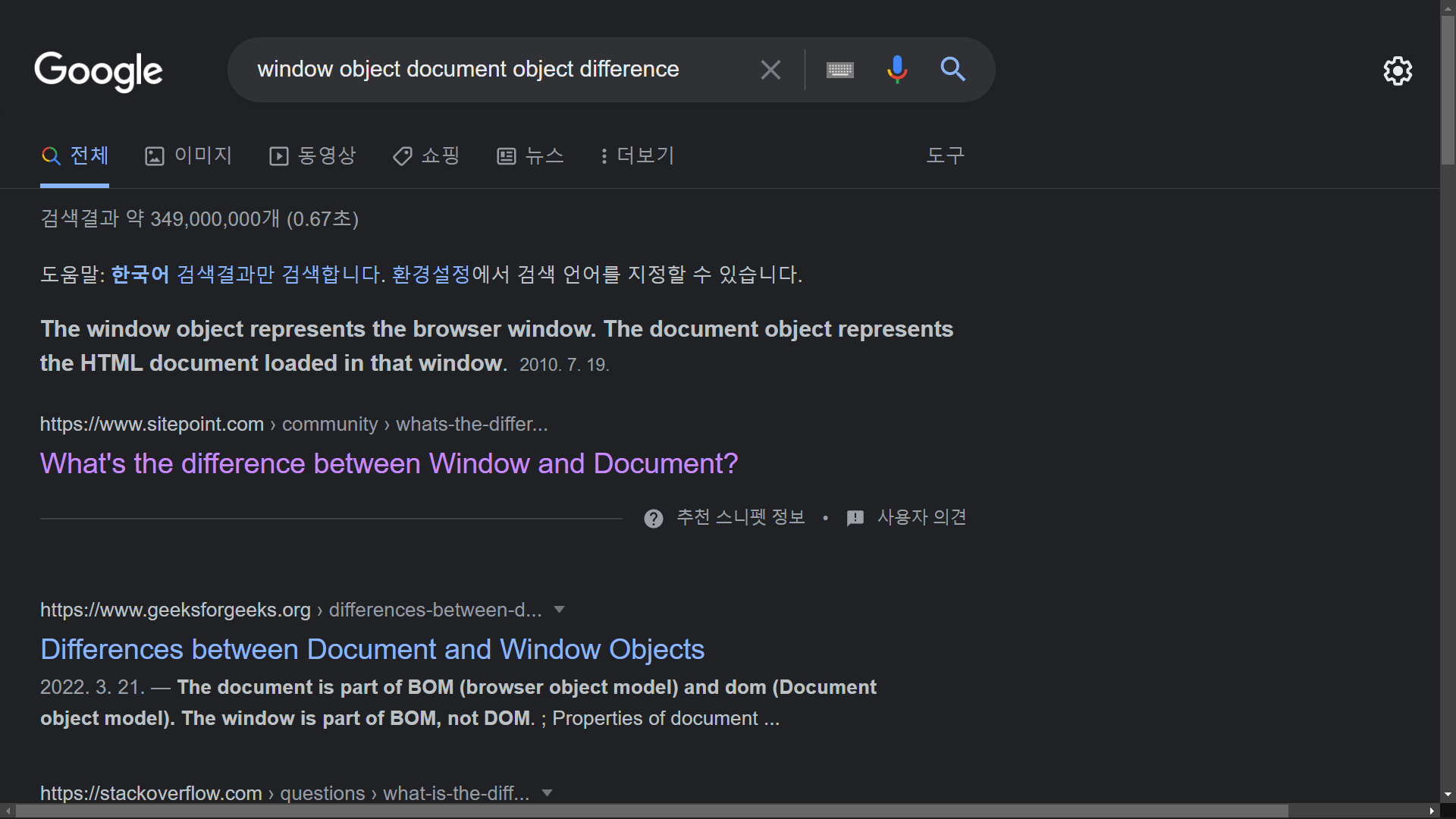Start voice search with the microphone icon
1456x819 pixels.
coord(897,70)
